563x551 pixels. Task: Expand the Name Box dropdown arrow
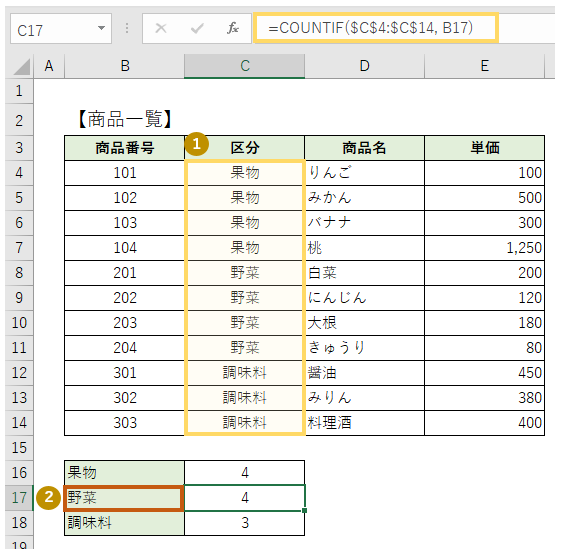102,28
